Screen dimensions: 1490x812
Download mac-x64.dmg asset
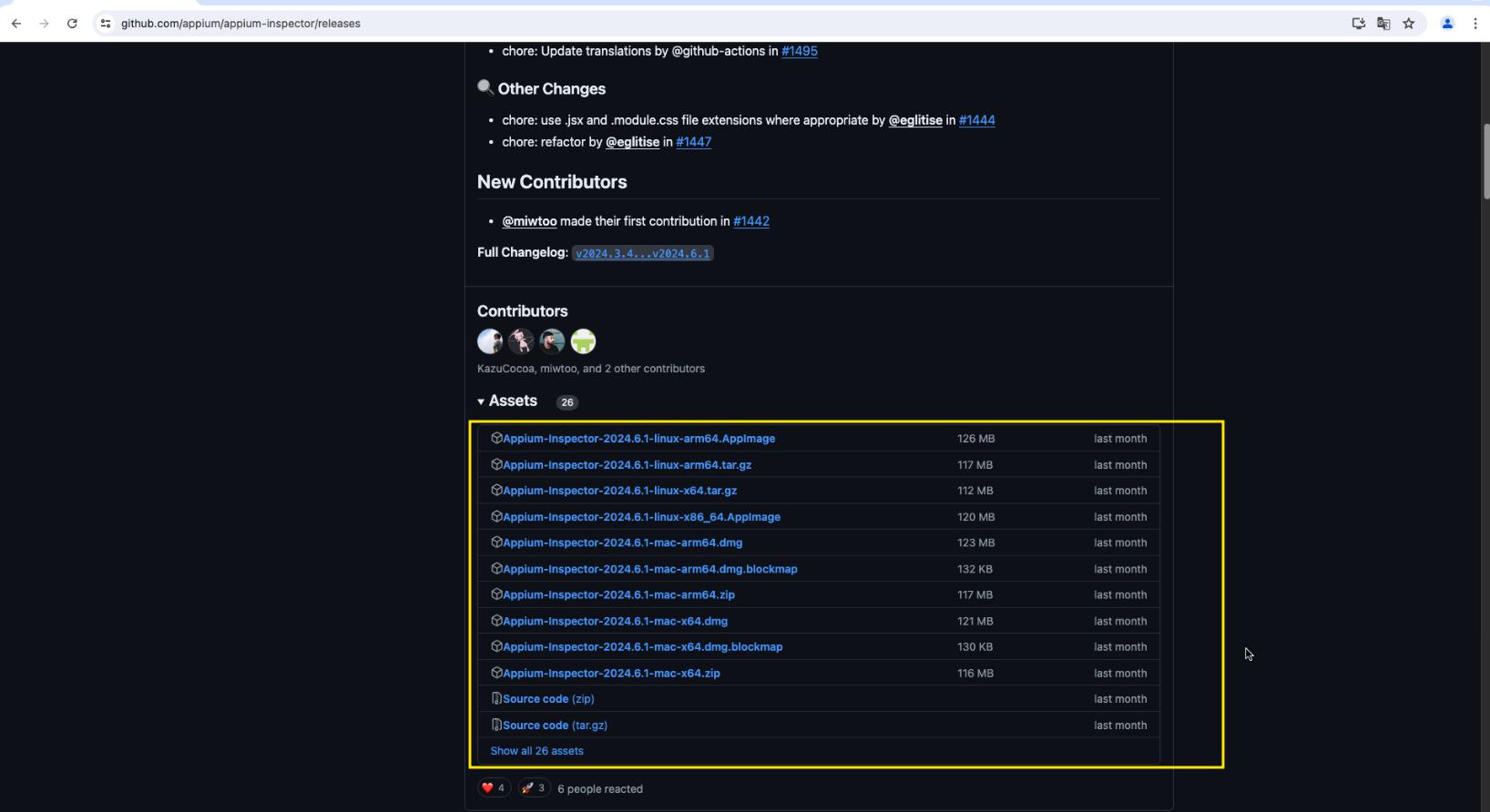615,621
